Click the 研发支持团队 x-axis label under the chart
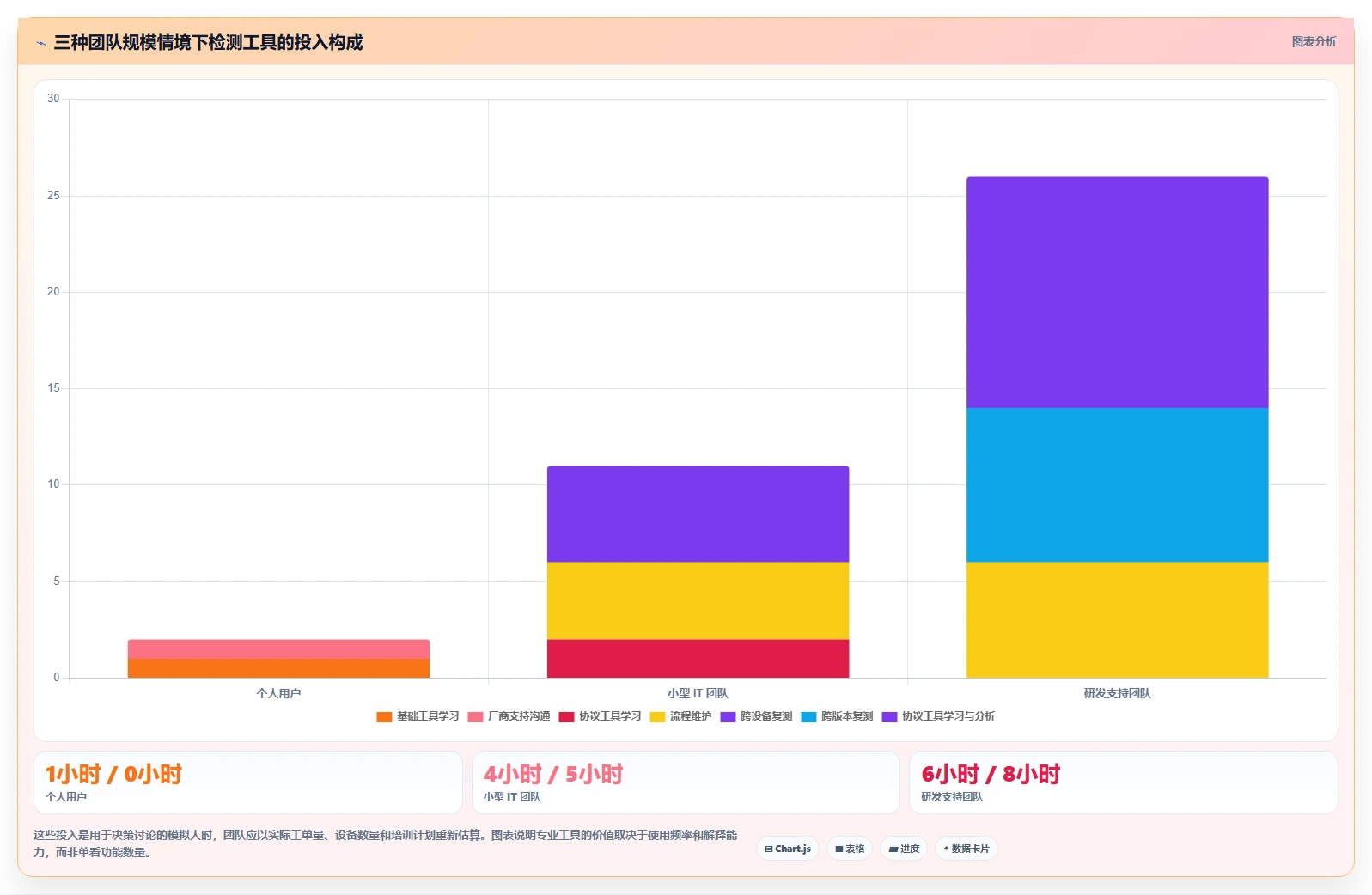1372x895 pixels. 1117,693
